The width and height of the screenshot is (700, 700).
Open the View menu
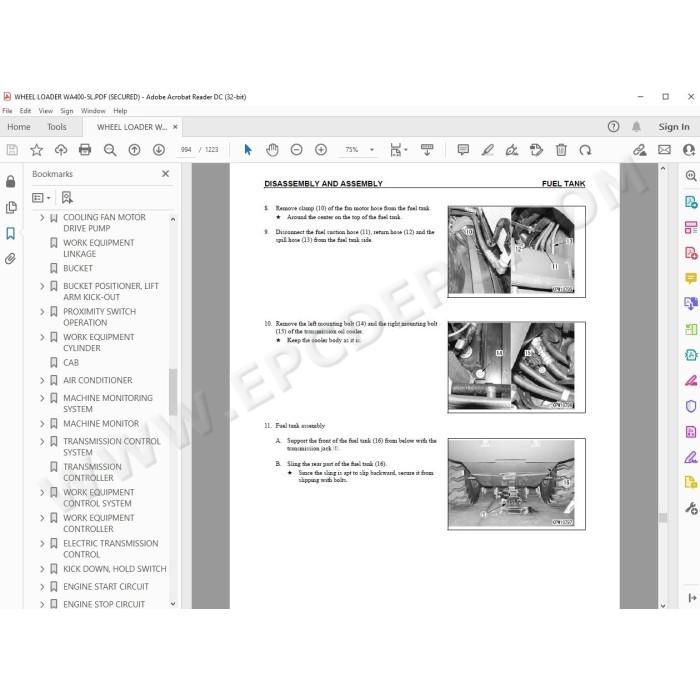tap(46, 111)
